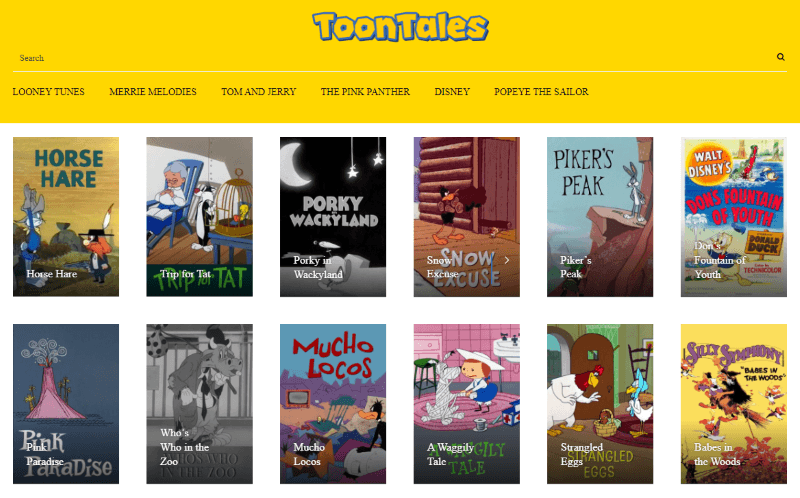Open Babes in the Woods poster
The height and width of the screenshot is (498, 800).
point(734,404)
